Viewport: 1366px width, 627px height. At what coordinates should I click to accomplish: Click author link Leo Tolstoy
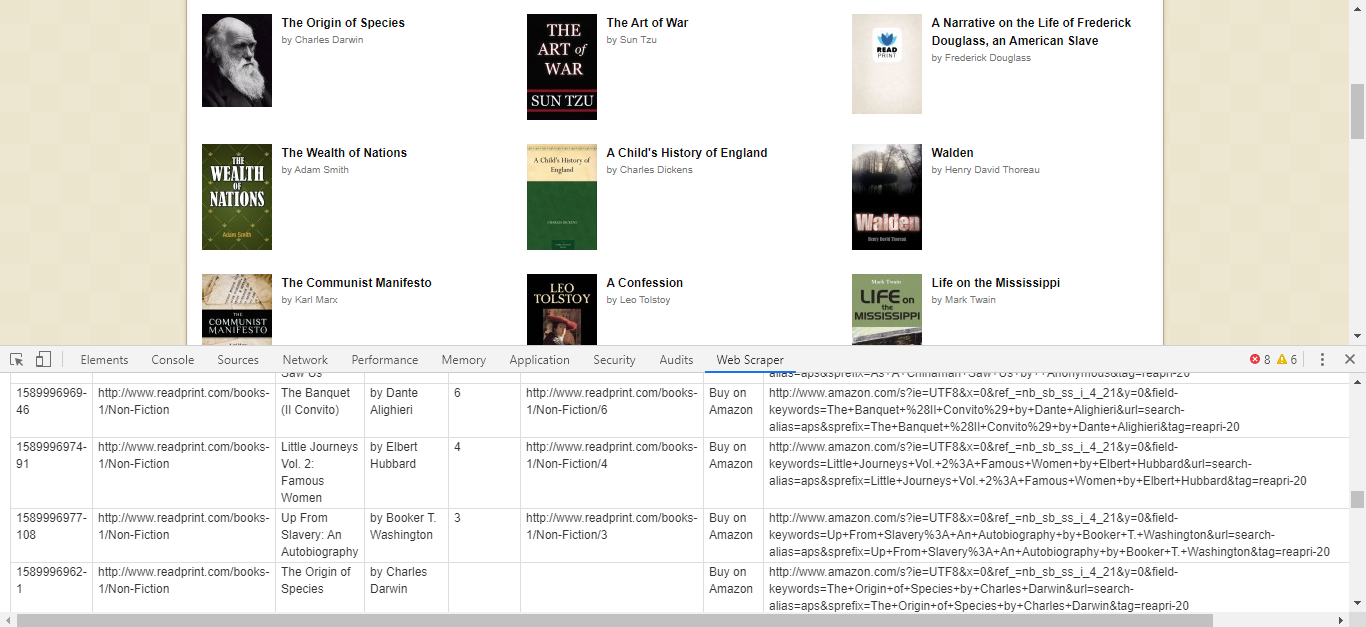(645, 300)
